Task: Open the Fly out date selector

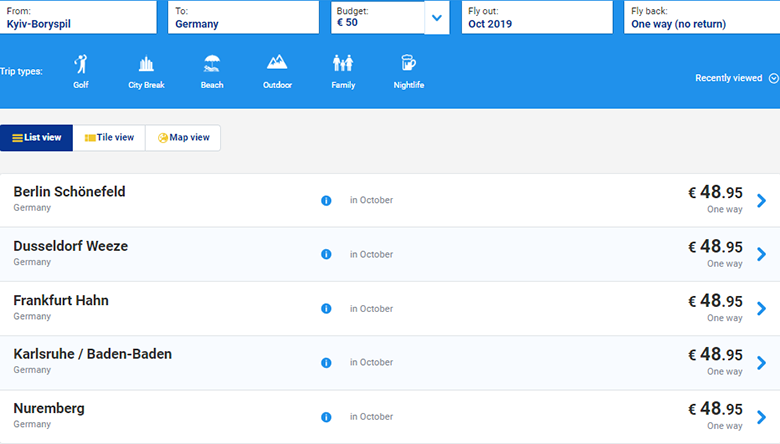Action: (536, 17)
